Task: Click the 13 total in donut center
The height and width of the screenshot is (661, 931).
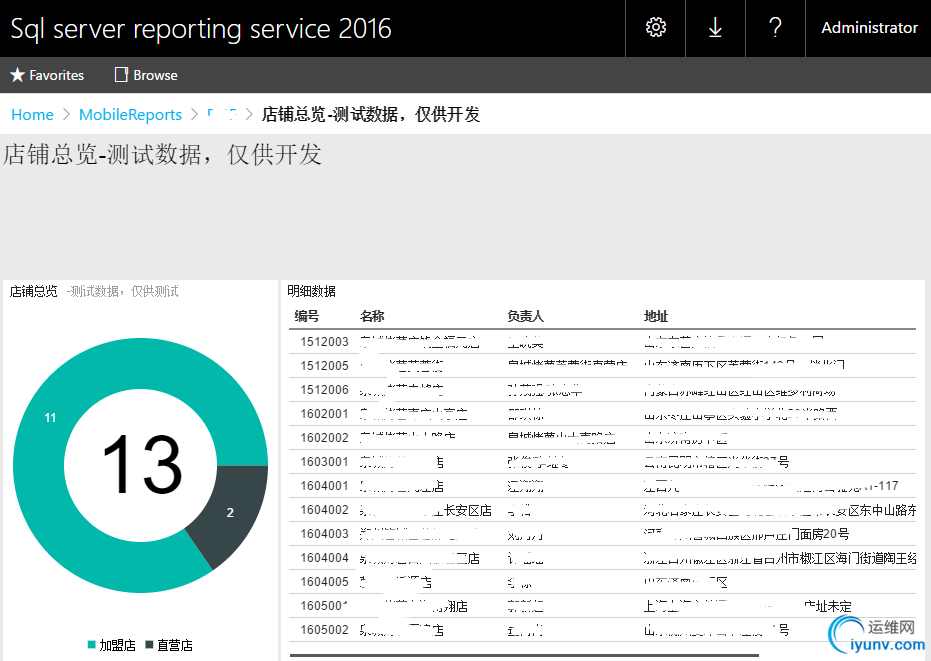Action: 141,464
